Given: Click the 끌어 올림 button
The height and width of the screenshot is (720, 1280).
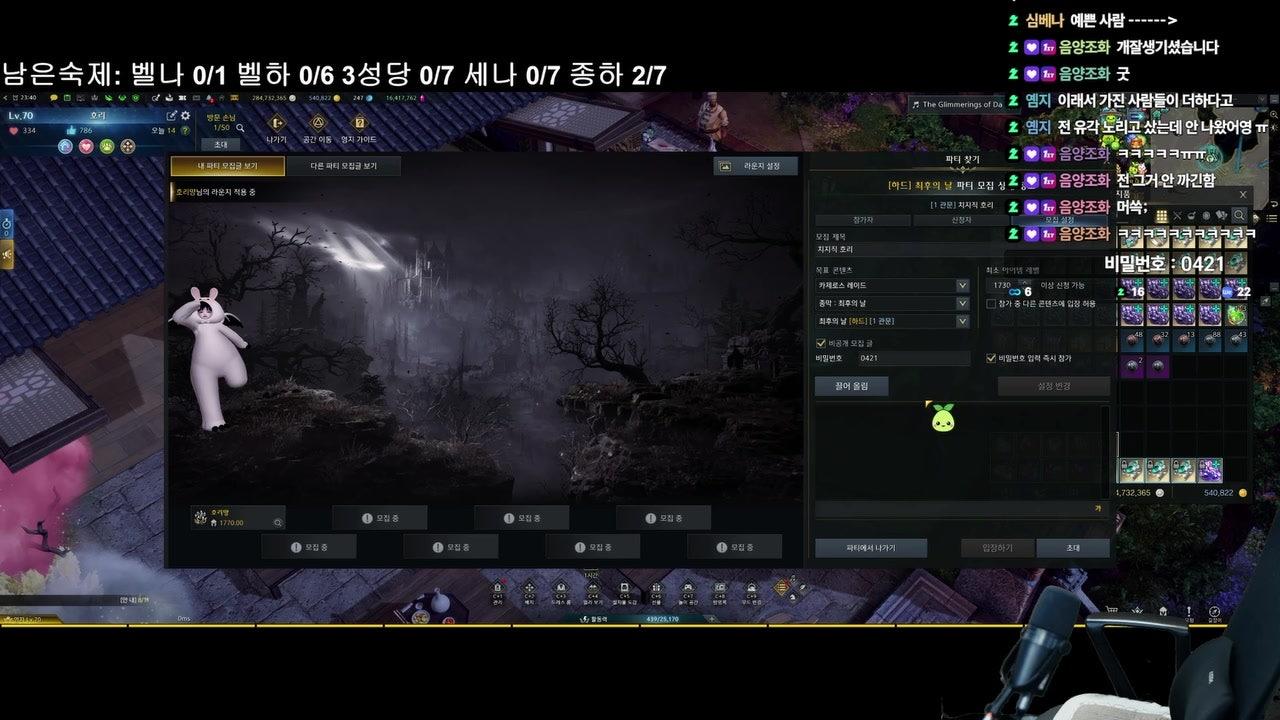Looking at the screenshot, I should tap(852, 386).
